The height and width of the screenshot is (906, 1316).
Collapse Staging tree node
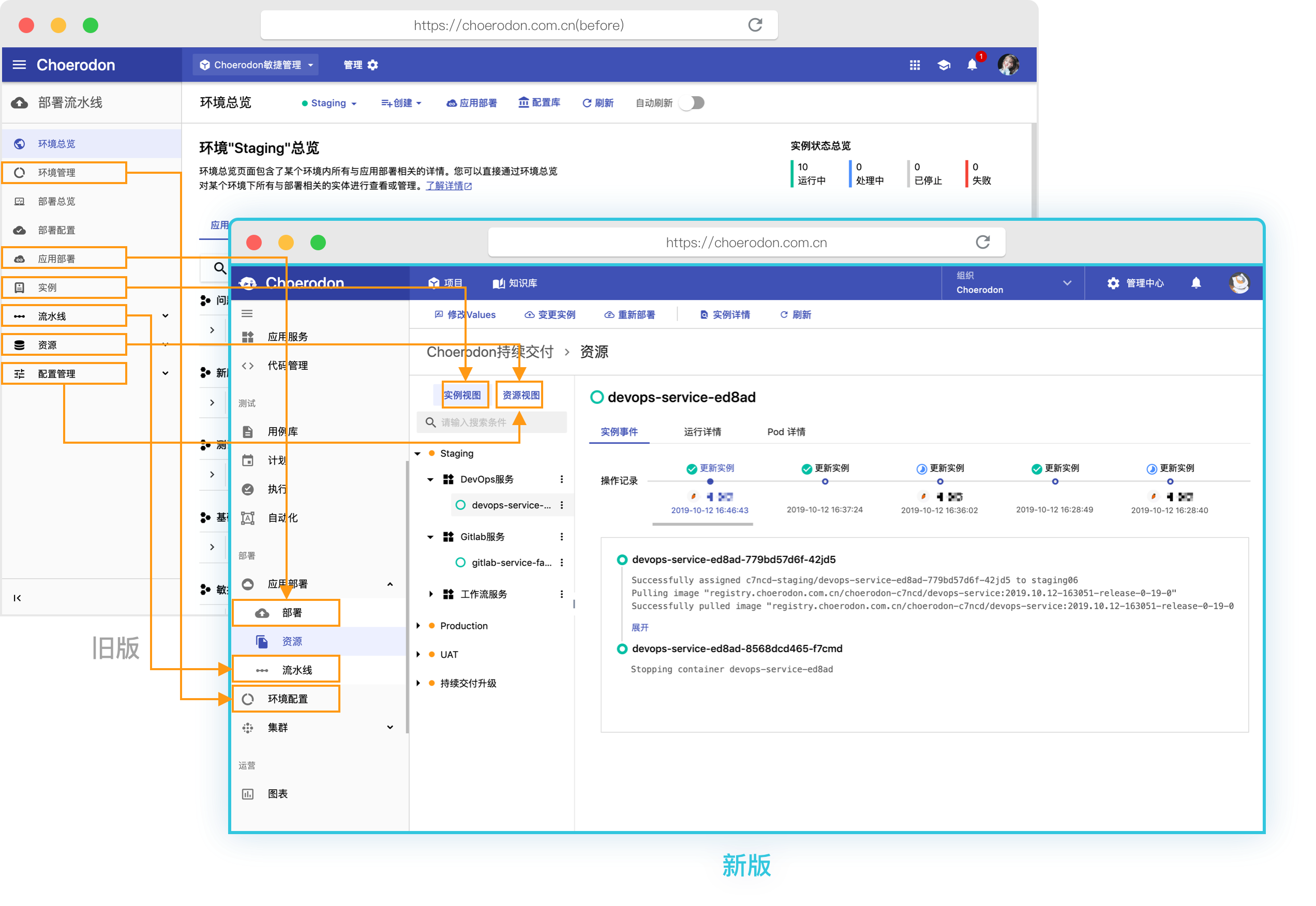coord(418,454)
